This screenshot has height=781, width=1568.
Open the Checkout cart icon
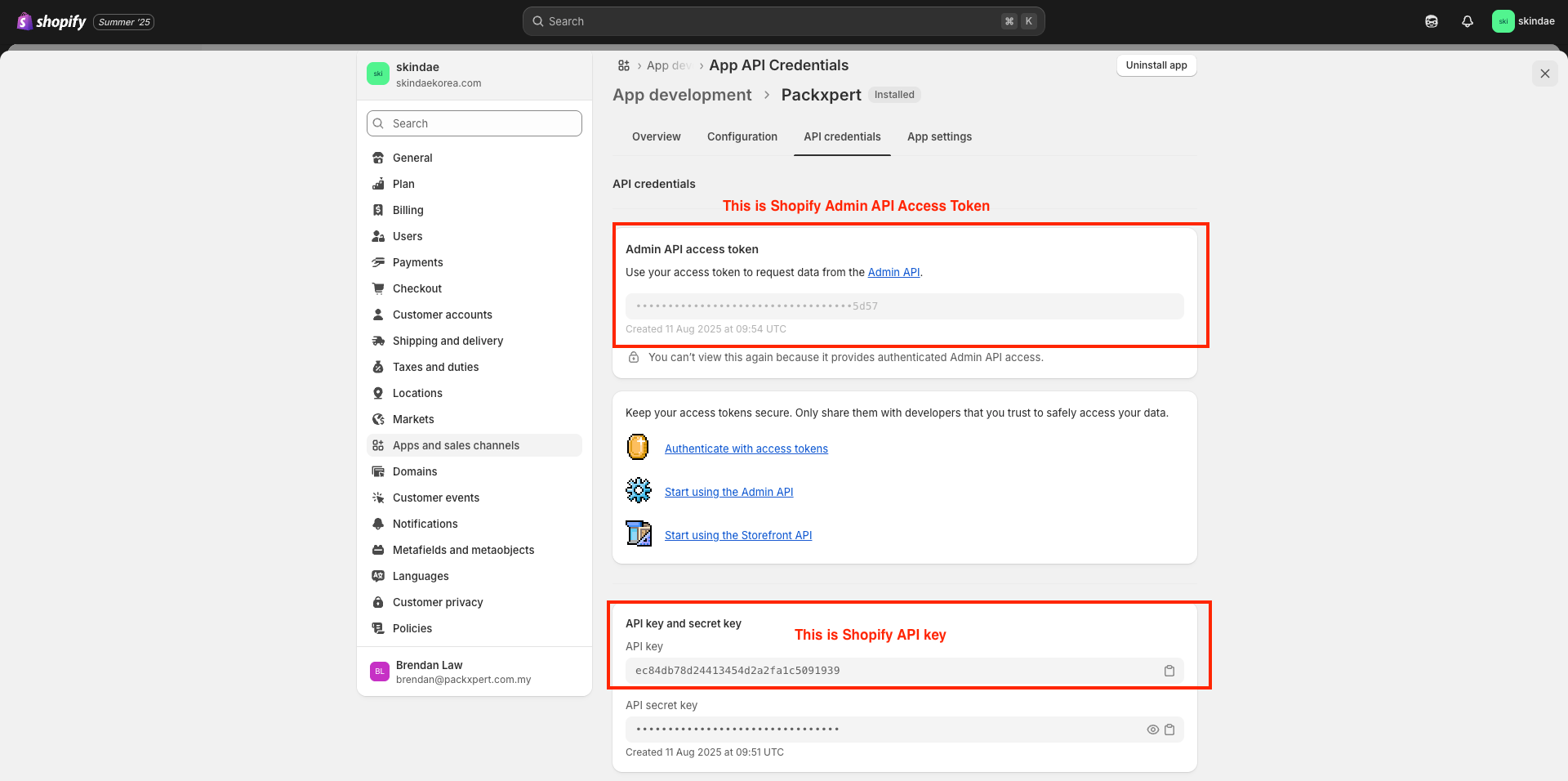(378, 288)
